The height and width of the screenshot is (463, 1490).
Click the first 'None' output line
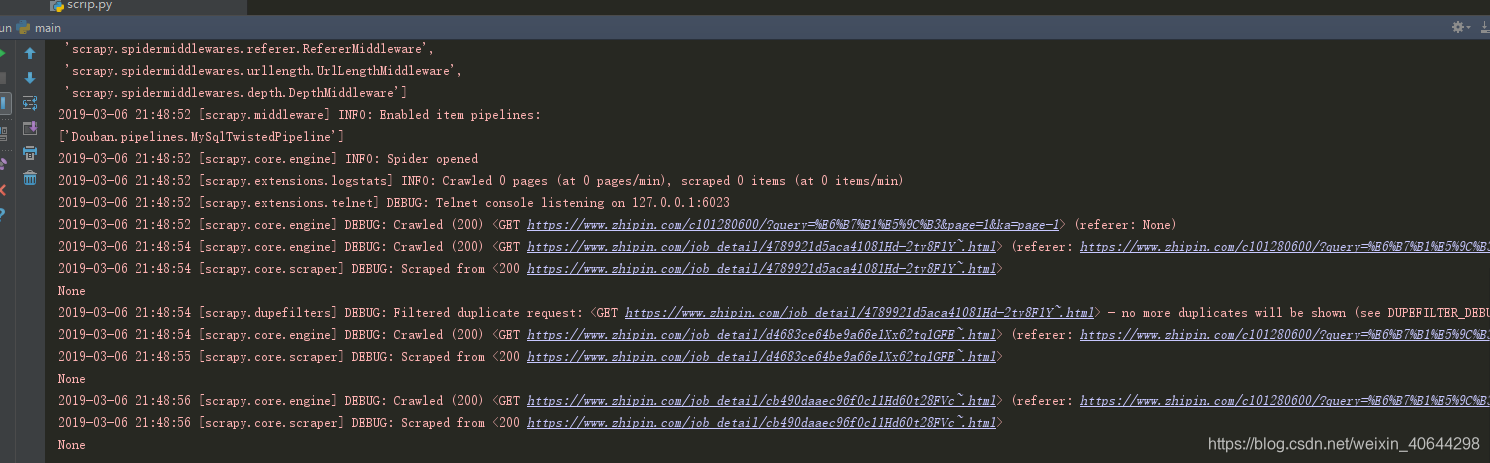(72, 291)
